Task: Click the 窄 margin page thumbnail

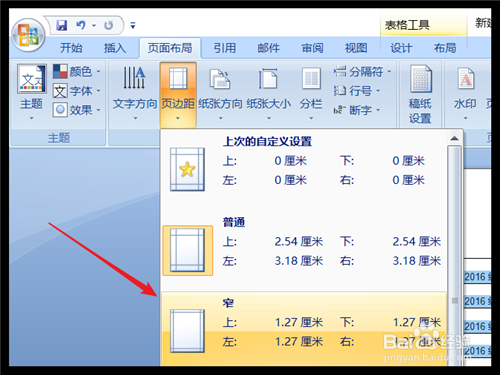Action: point(187,331)
